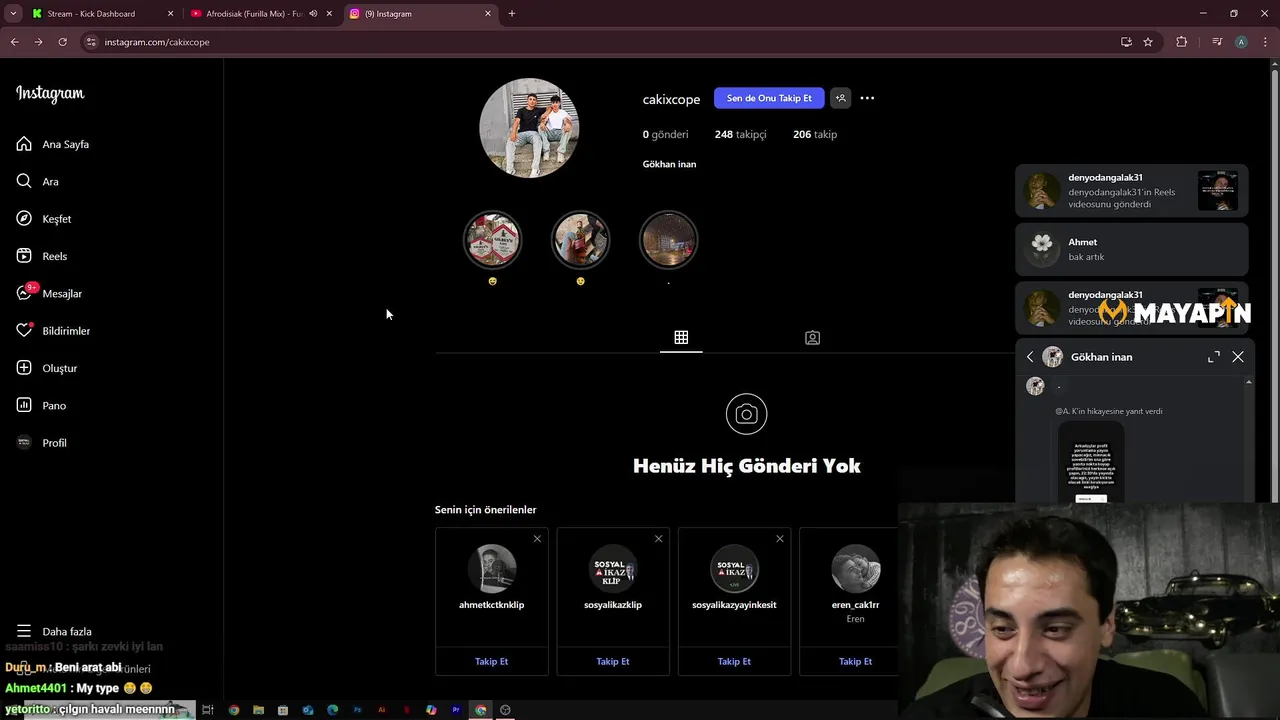
Task: Launch Premiere Pro from taskbar
Action: (456, 710)
